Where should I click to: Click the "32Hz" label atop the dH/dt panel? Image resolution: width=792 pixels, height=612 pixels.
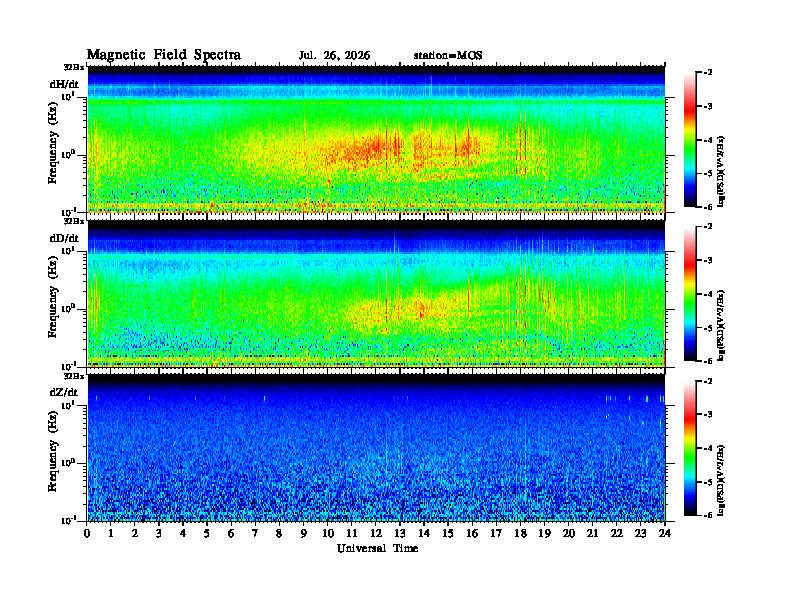pyautogui.click(x=74, y=67)
